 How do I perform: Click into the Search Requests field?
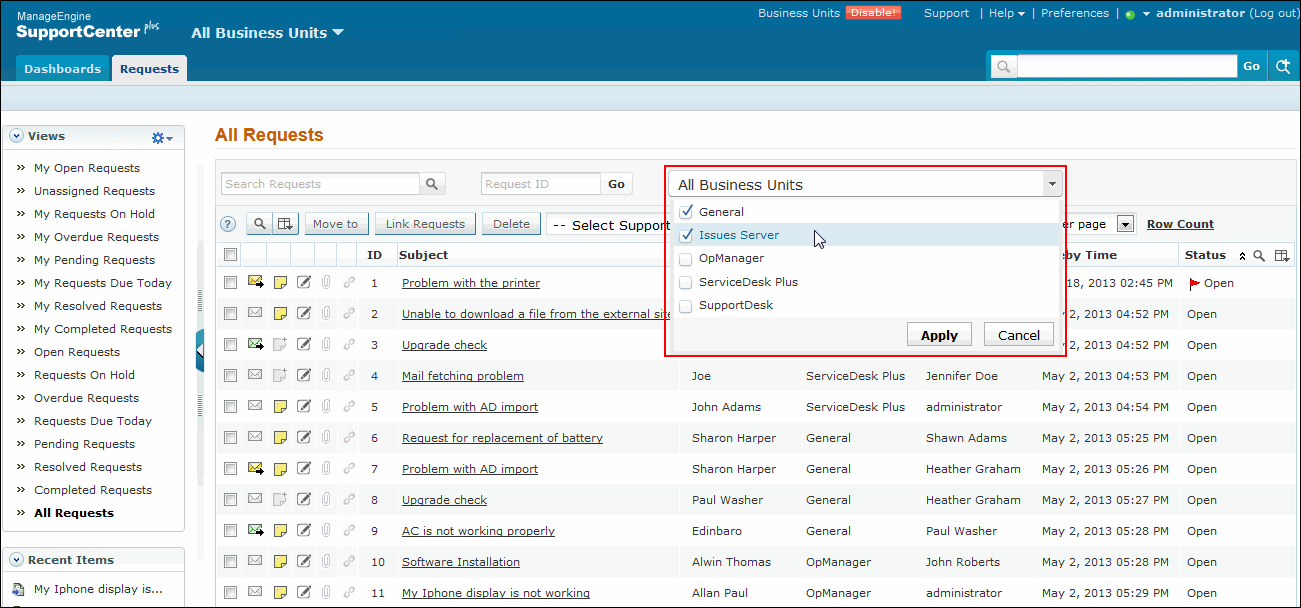(x=320, y=184)
